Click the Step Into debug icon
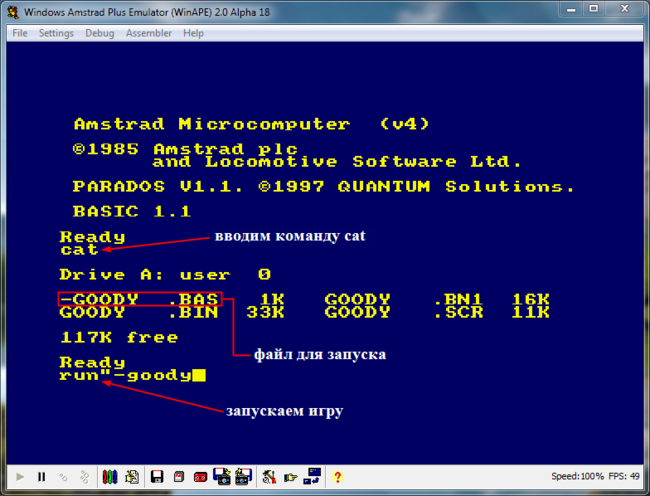Image resolution: width=650 pixels, height=496 pixels. (x=63, y=477)
